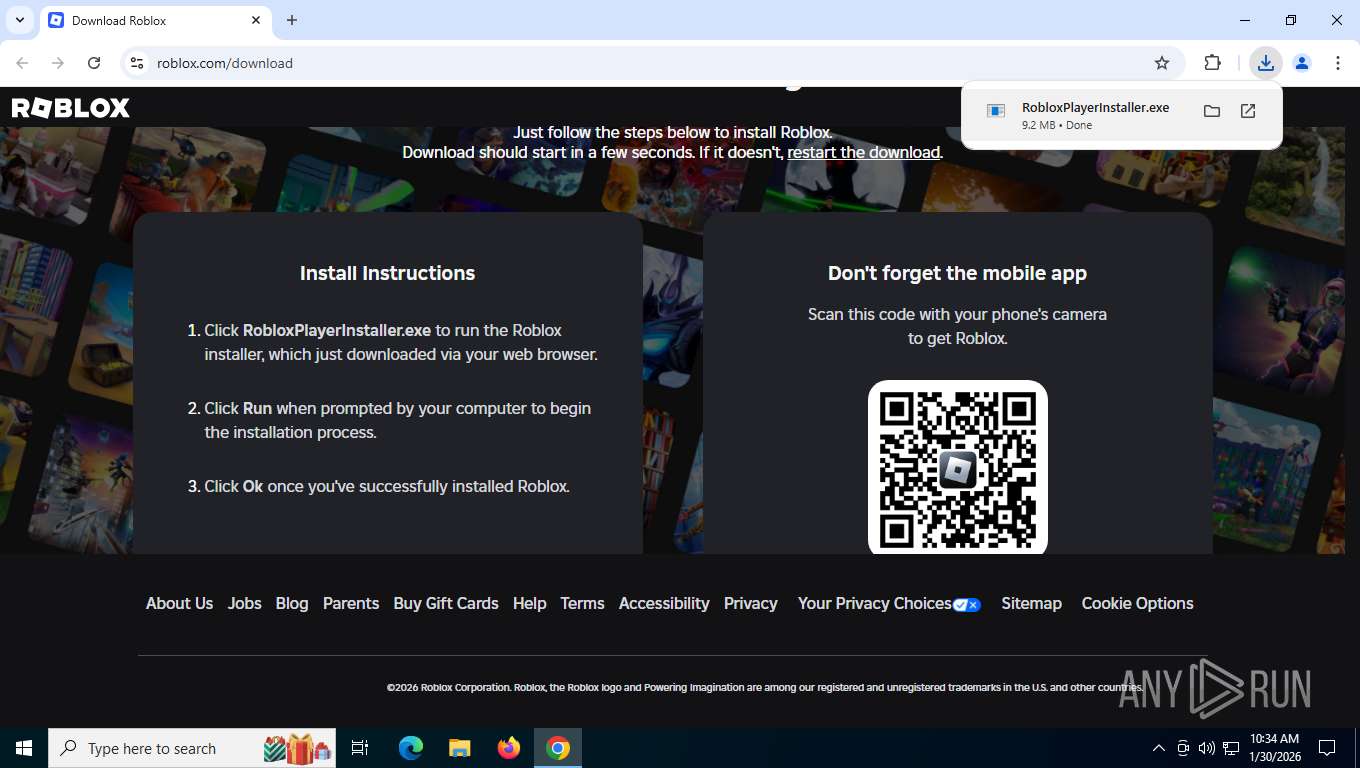
Task: Open Accessibility footer link
Action: (x=664, y=603)
